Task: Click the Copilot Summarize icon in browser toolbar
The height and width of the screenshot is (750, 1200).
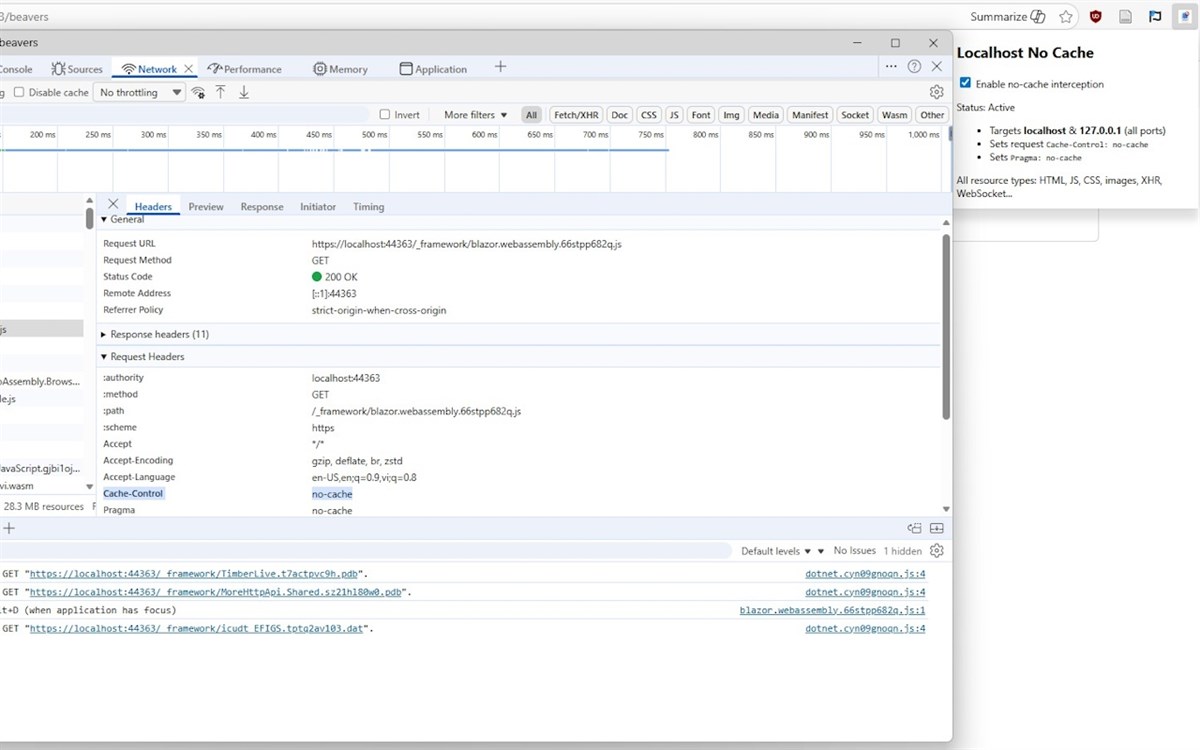Action: pyautogui.click(x=1038, y=16)
